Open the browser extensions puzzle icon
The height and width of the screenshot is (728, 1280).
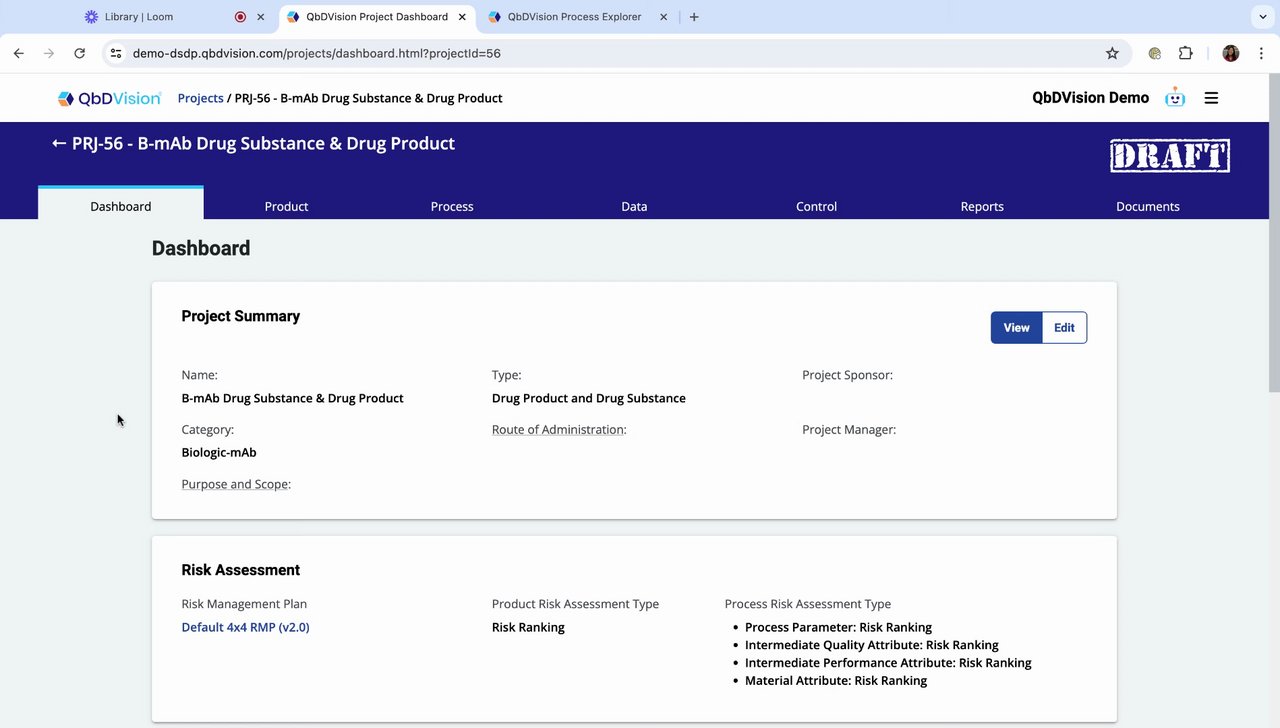[1186, 53]
